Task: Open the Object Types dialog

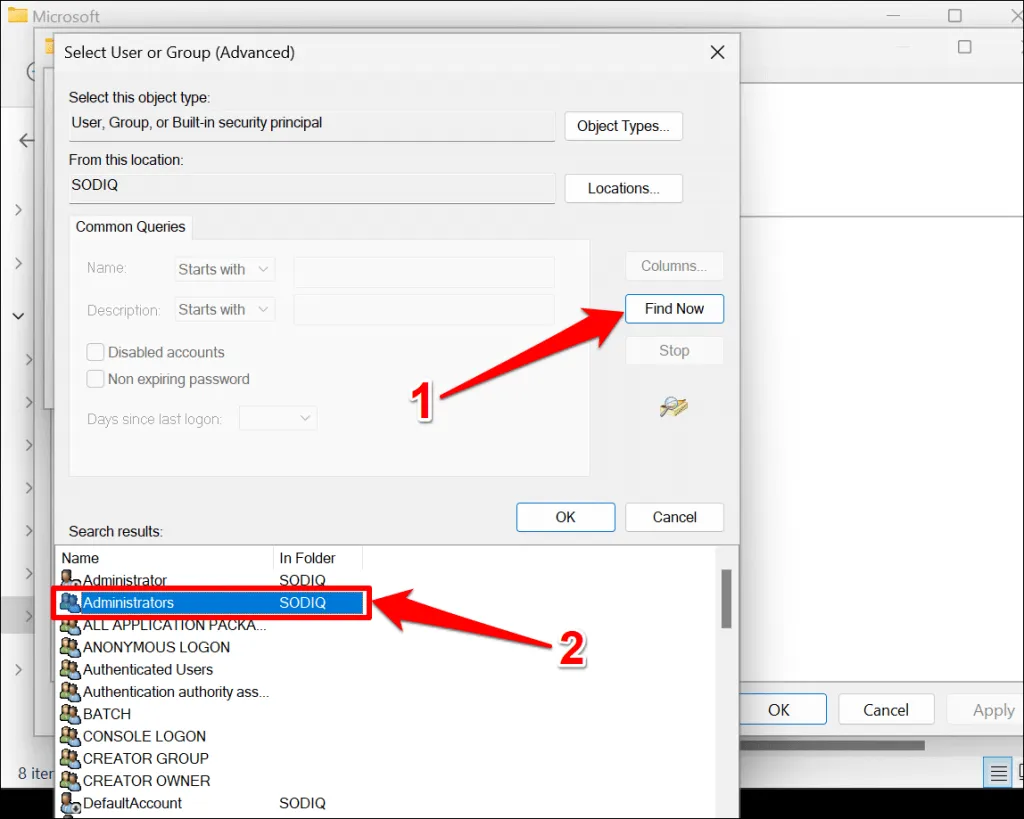Action: (623, 126)
